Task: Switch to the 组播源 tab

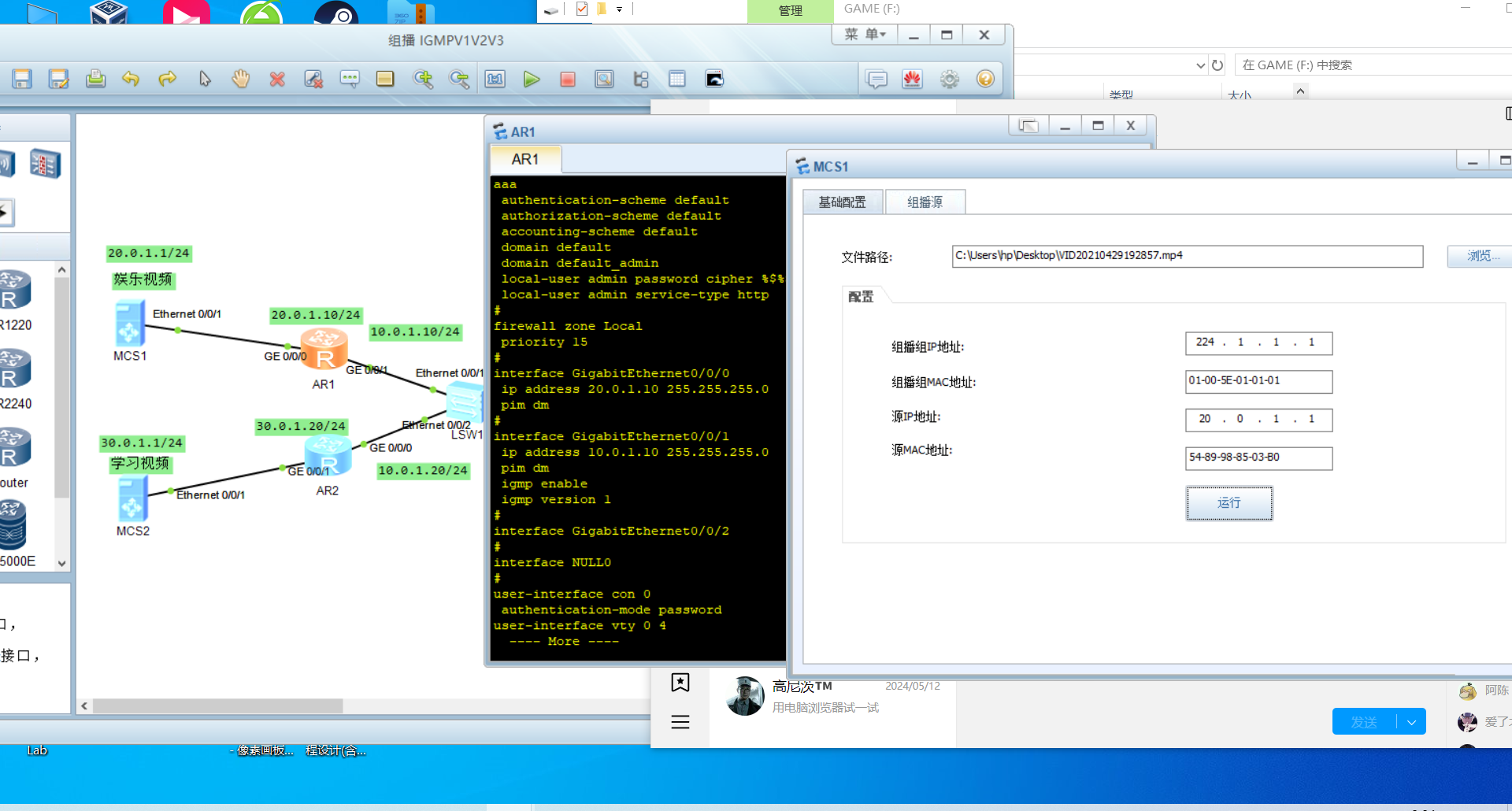Action: pos(925,202)
